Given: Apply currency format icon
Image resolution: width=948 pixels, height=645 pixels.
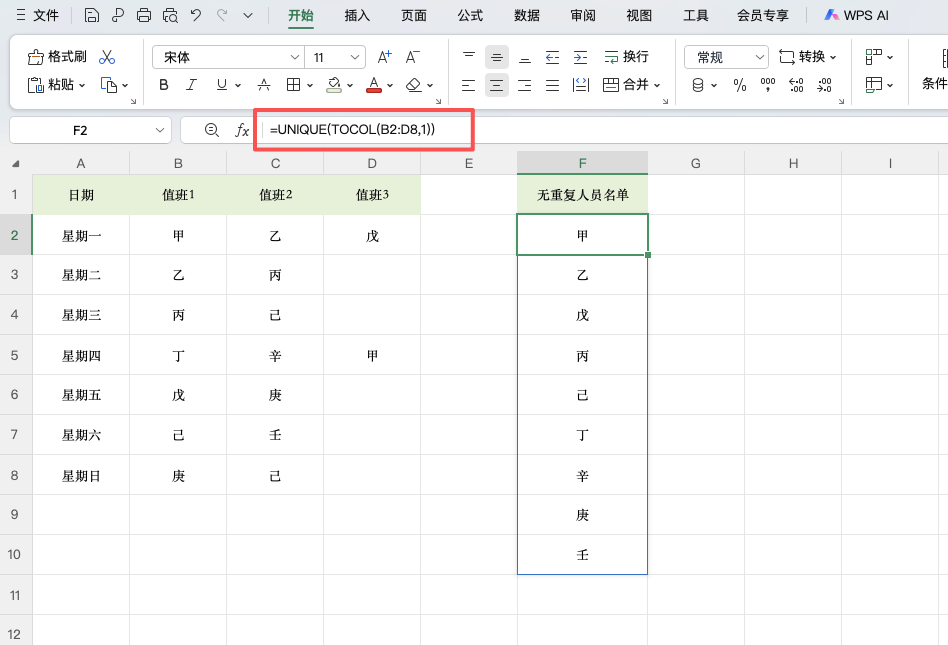Looking at the screenshot, I should tap(698, 85).
